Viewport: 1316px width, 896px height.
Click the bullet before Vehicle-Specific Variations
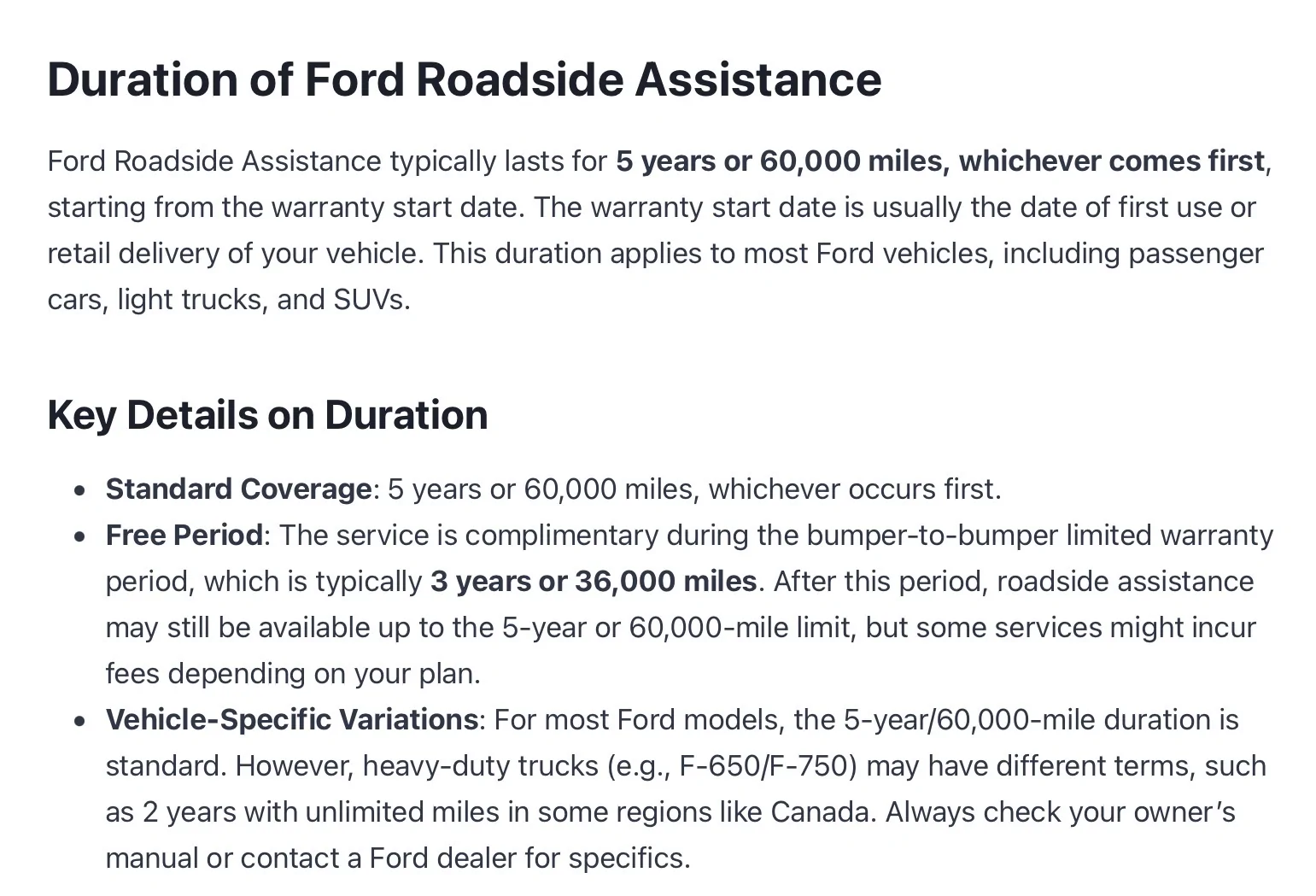coord(80,721)
